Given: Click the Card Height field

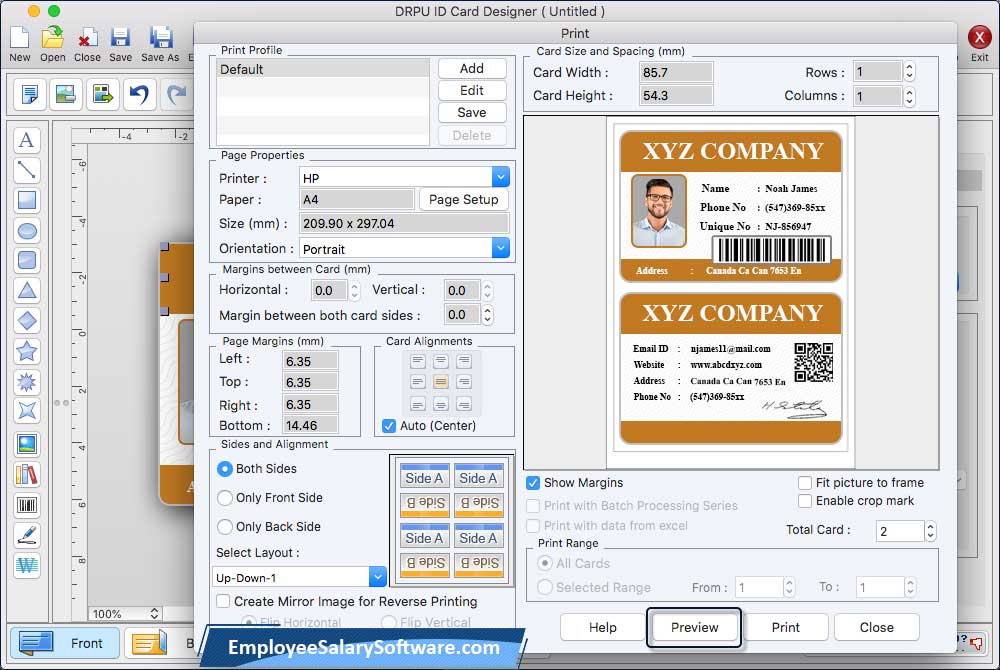Looking at the screenshot, I should tap(675, 96).
